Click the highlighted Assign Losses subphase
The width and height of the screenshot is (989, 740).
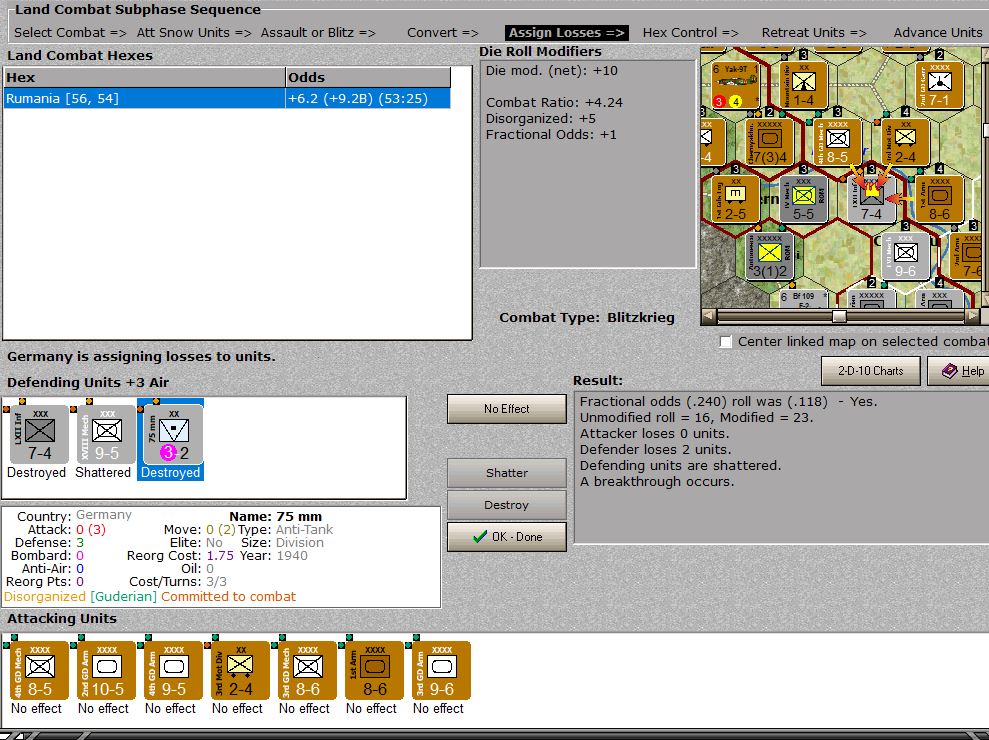[566, 33]
